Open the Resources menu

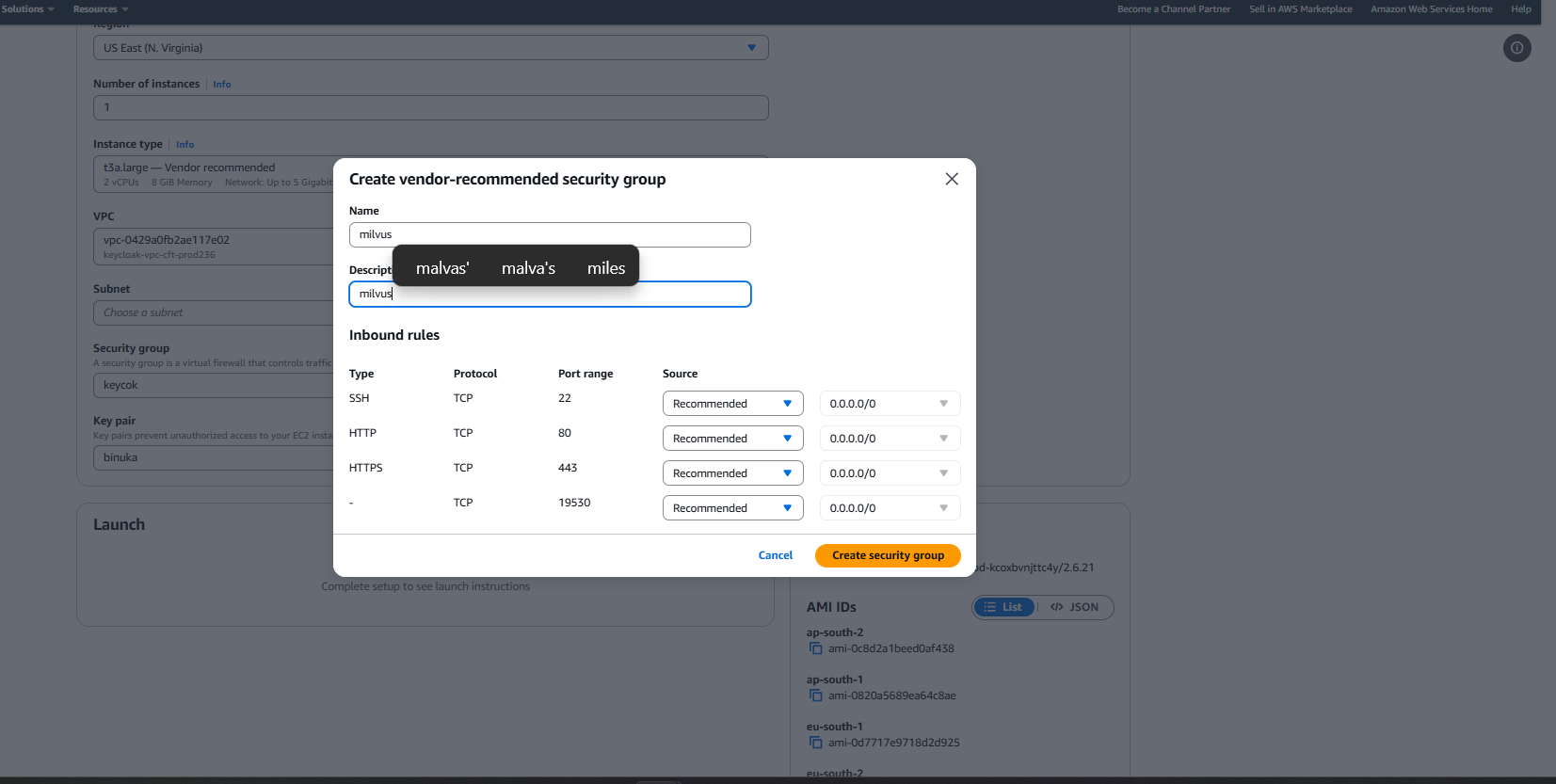pos(101,9)
